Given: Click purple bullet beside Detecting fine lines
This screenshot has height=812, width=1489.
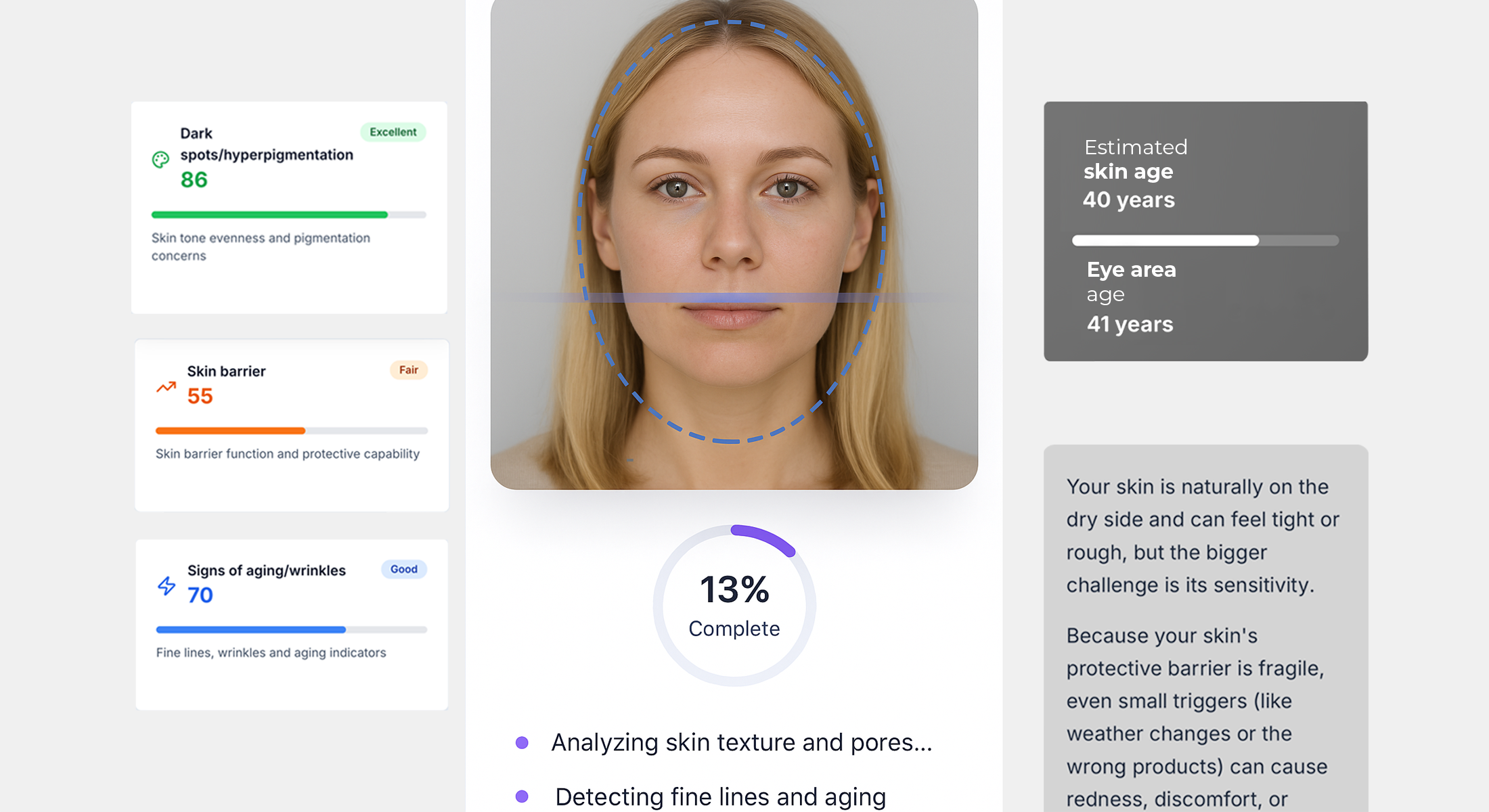Looking at the screenshot, I should point(522,796).
